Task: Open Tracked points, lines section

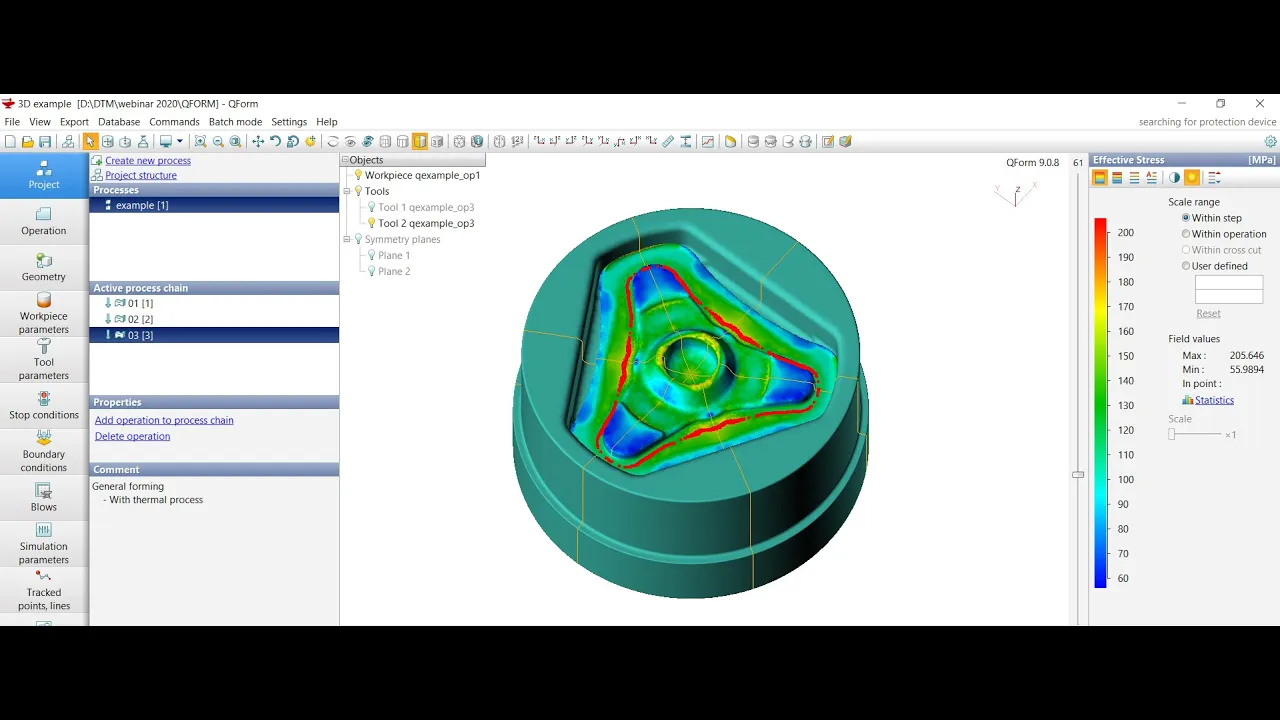Action: pos(44,590)
